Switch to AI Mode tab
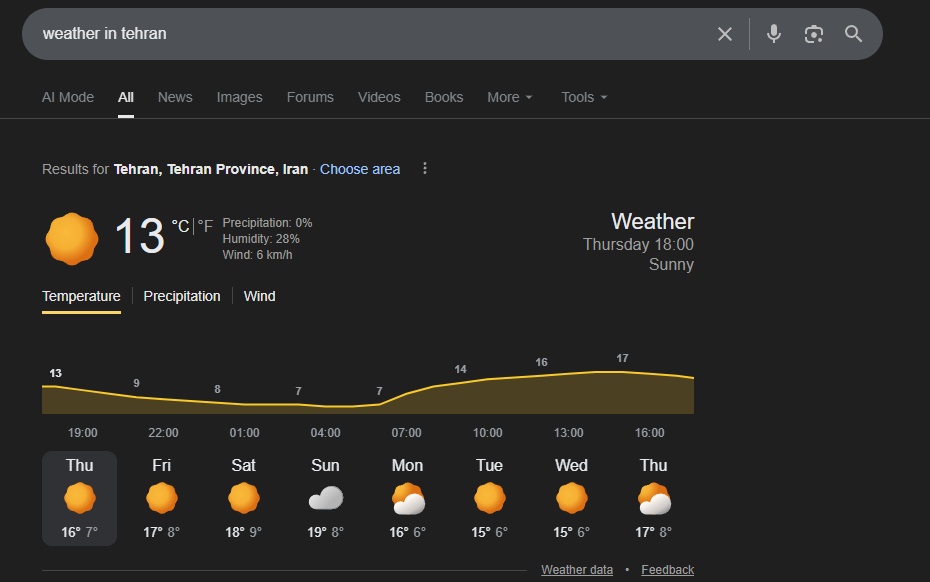 click(68, 97)
